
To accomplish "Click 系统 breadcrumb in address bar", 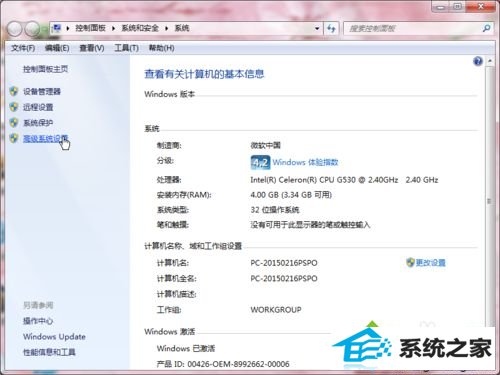I will click(x=182, y=28).
